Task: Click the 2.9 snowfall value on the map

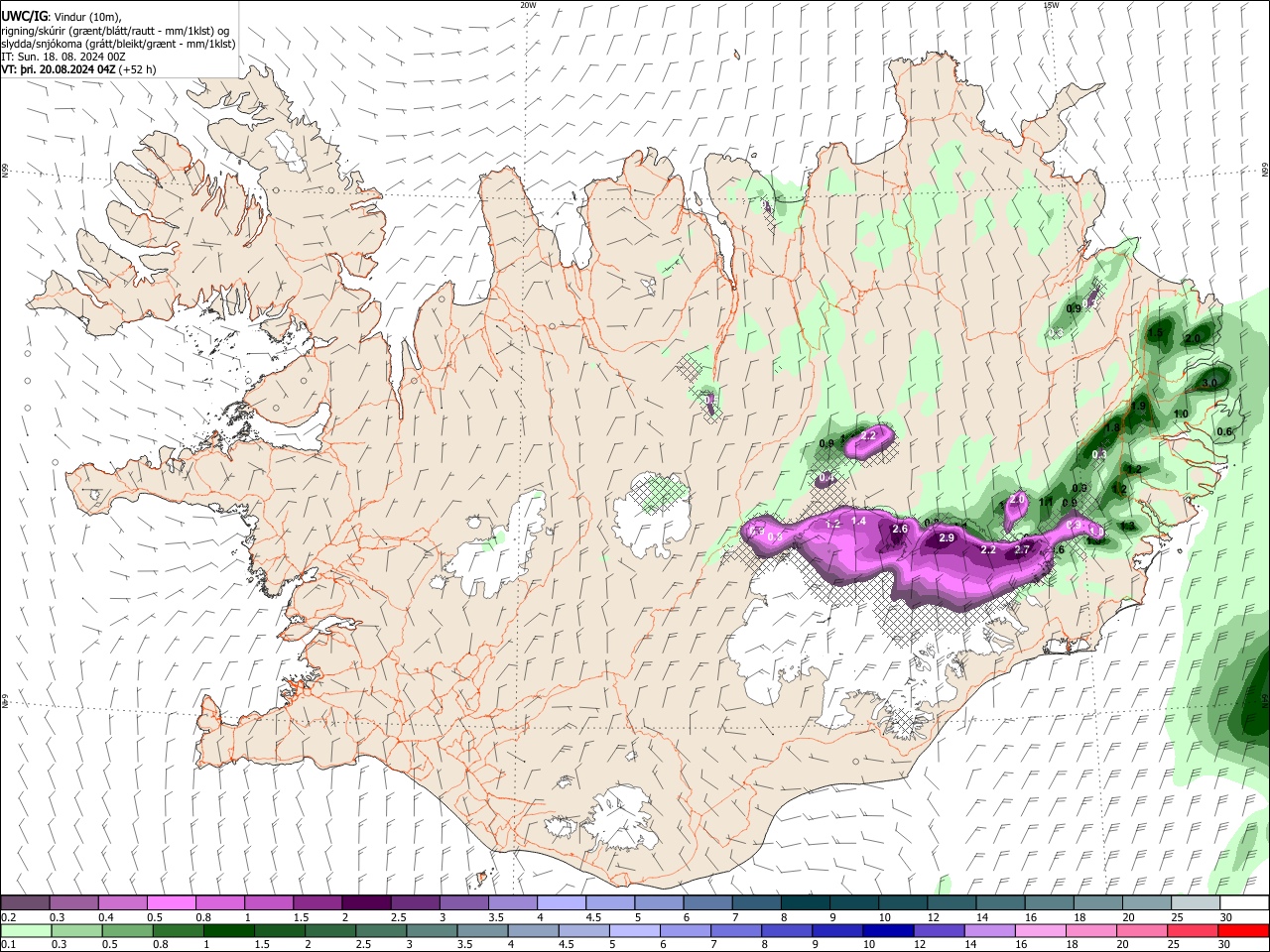Action: 947,537
